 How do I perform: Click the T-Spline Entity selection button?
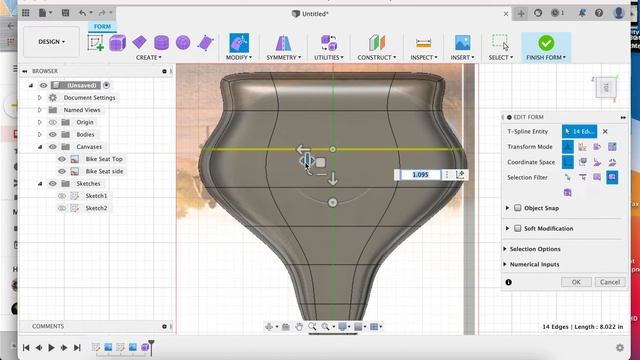[x=580, y=131]
